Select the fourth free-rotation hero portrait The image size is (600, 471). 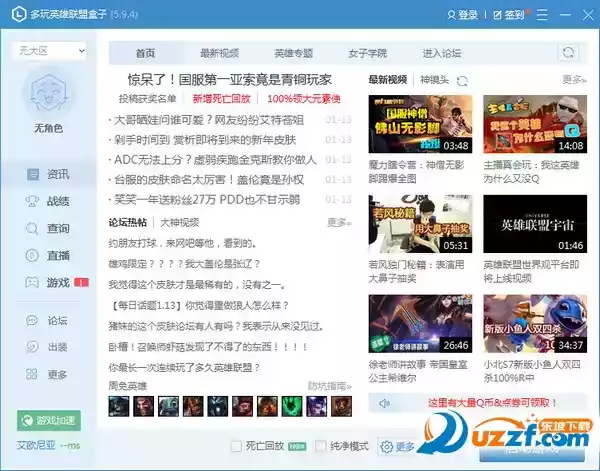pyautogui.click(x=193, y=406)
